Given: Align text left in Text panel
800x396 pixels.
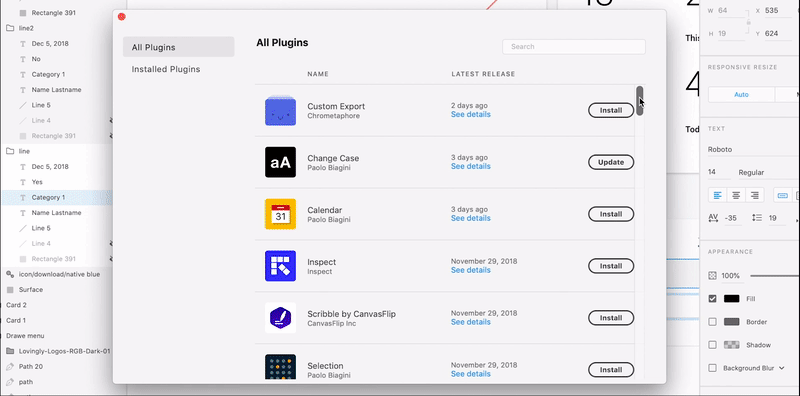Looking at the screenshot, I should coord(717,195).
